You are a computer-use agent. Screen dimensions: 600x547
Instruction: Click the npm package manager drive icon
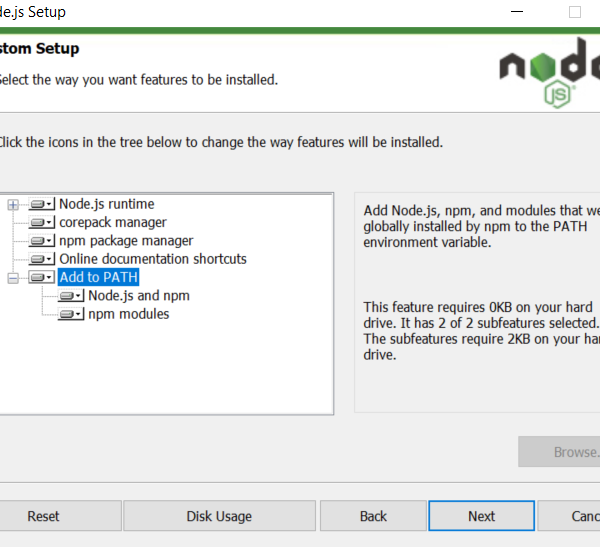coord(41,241)
